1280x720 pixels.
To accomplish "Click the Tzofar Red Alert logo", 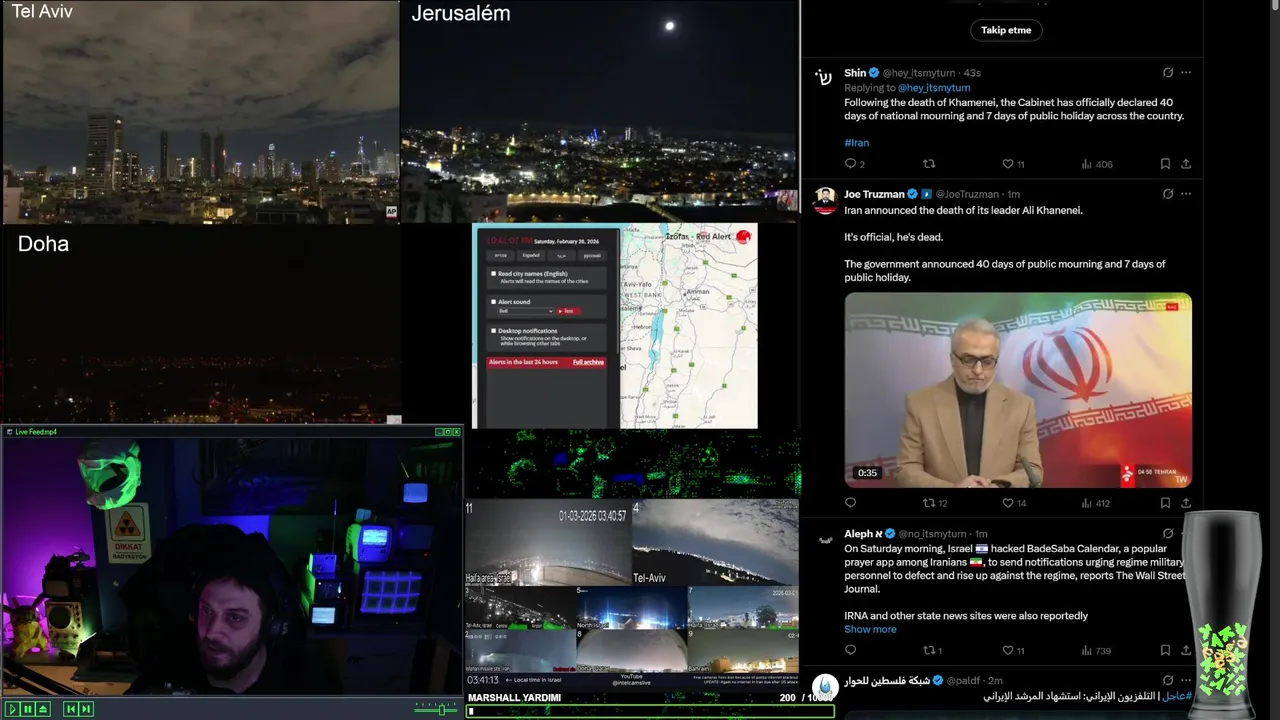I will [x=743, y=237].
